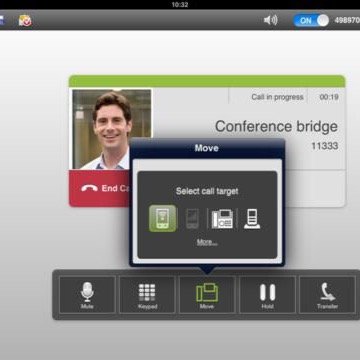Image resolution: width=360 pixels, height=360 pixels.
Task: Click the clock showing 10:32
Action: tap(180, 4)
